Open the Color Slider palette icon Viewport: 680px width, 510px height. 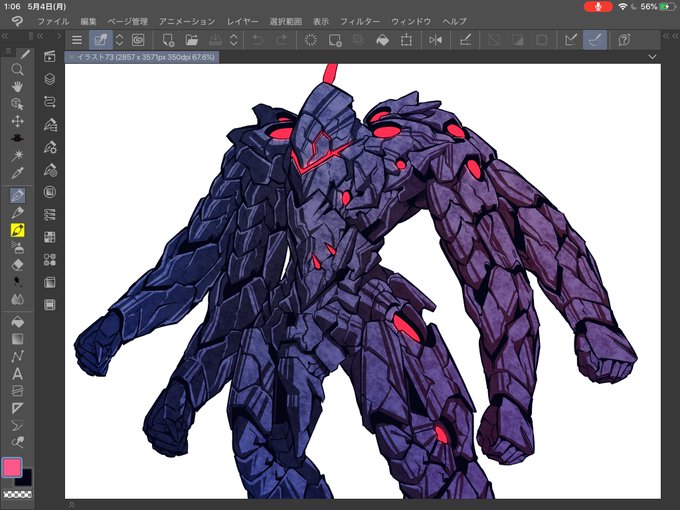(x=50, y=215)
